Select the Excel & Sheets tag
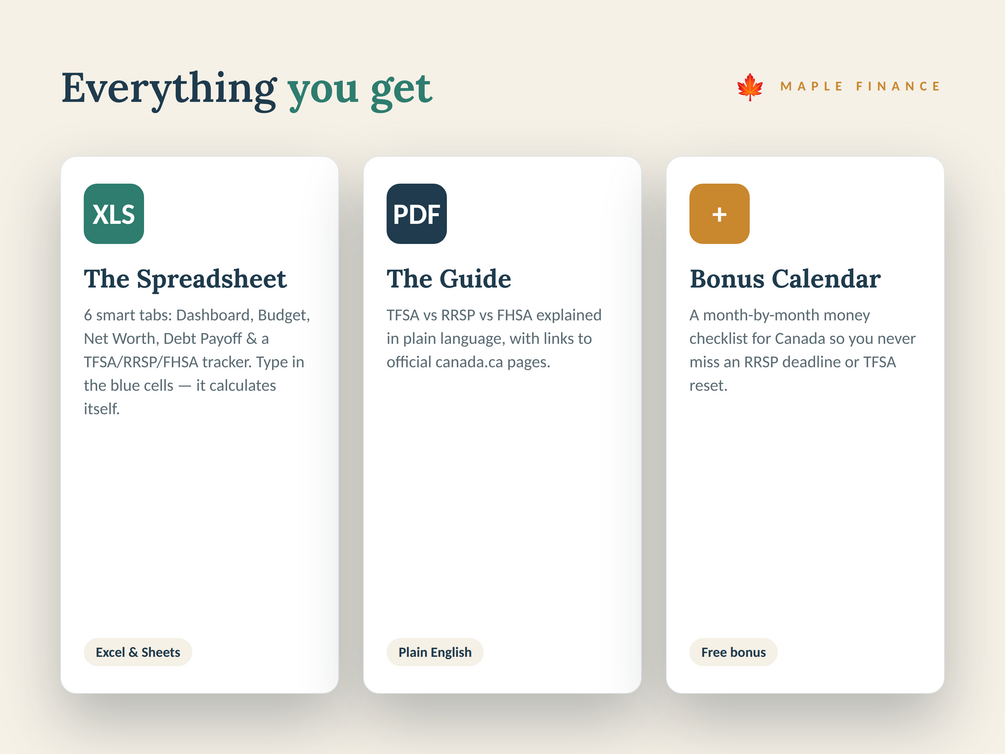1005x754 pixels. (x=138, y=652)
